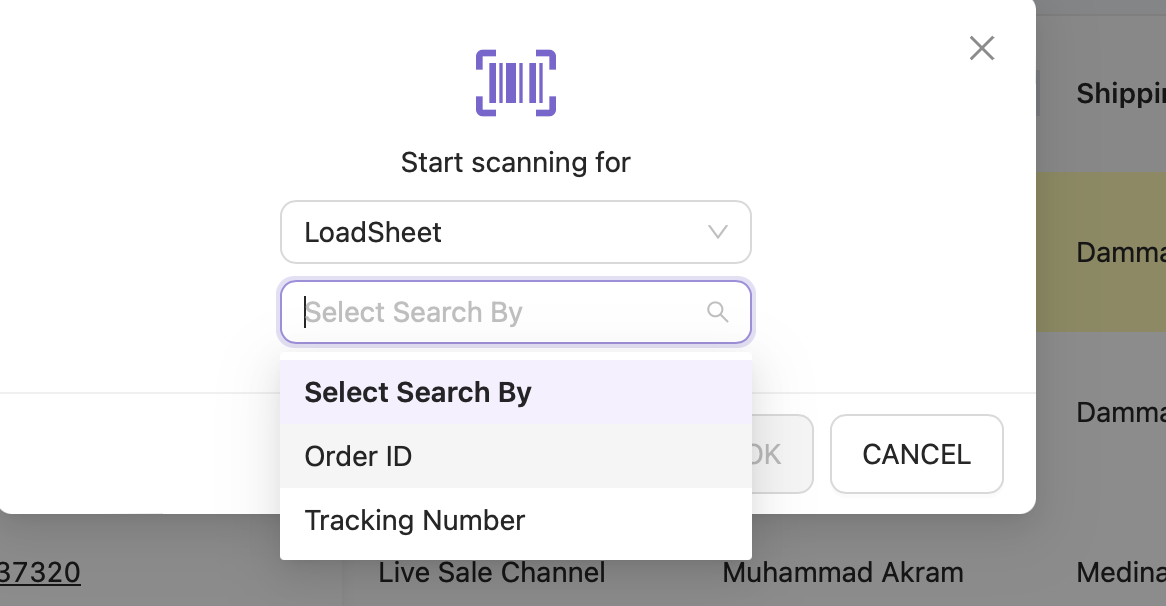Click the partially hidden OK button
This screenshot has width=1166, height=606.
point(782,454)
